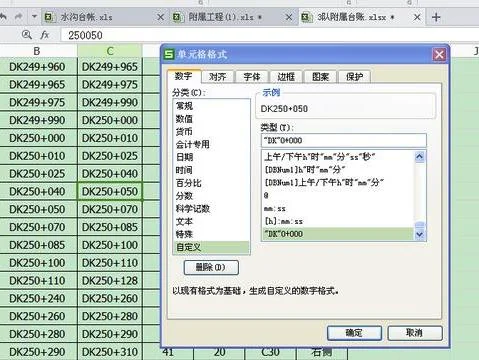Click the redo arrow icon in toolbar
This screenshot has height=360, width=479.
[19, 16]
